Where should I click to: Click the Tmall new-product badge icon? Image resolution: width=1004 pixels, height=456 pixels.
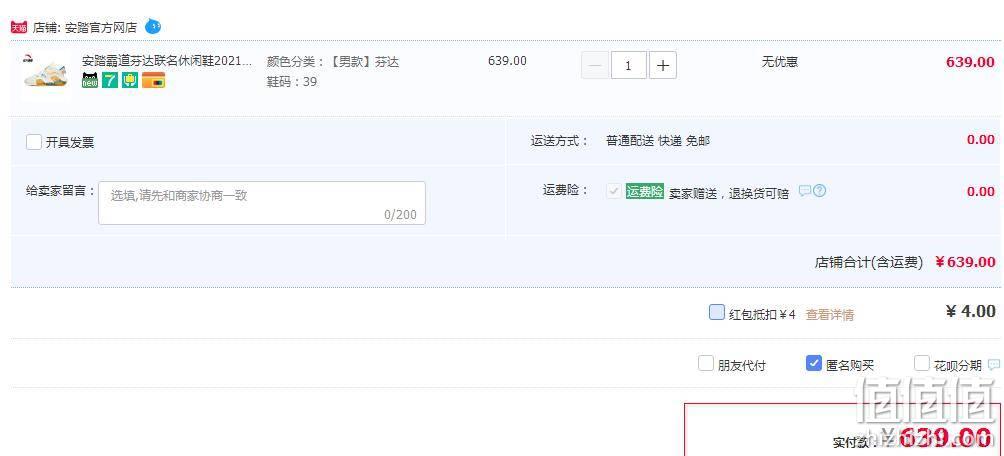(x=90, y=80)
